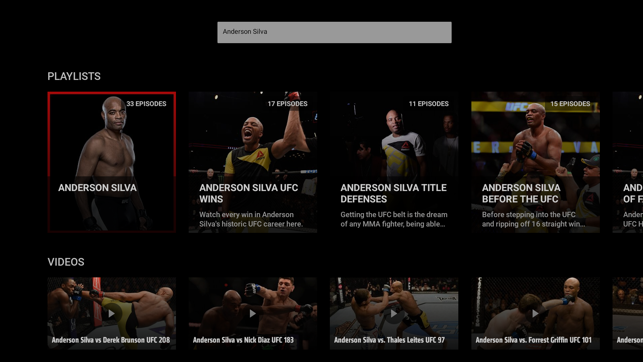Play Anderson Silva vs. Forrest Griffin UFC 101
The width and height of the screenshot is (643, 362).
(x=535, y=313)
